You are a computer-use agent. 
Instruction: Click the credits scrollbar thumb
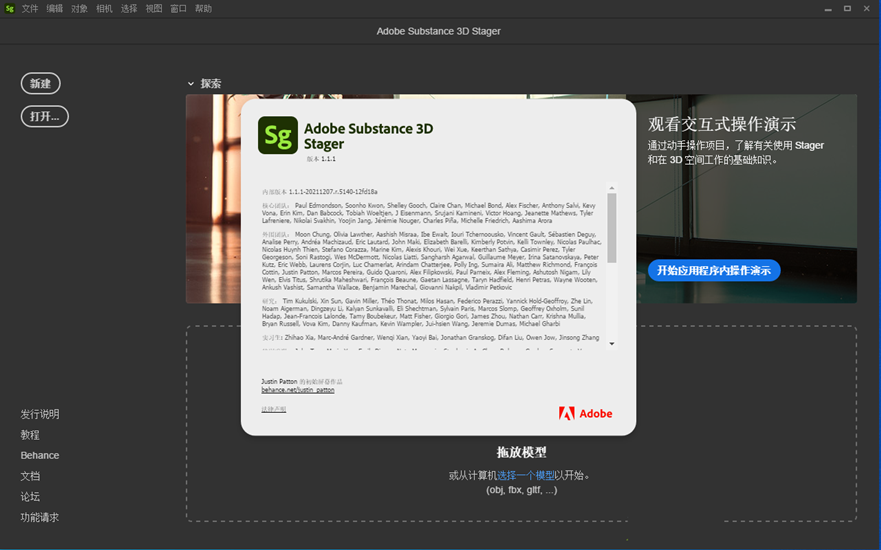[612, 227]
